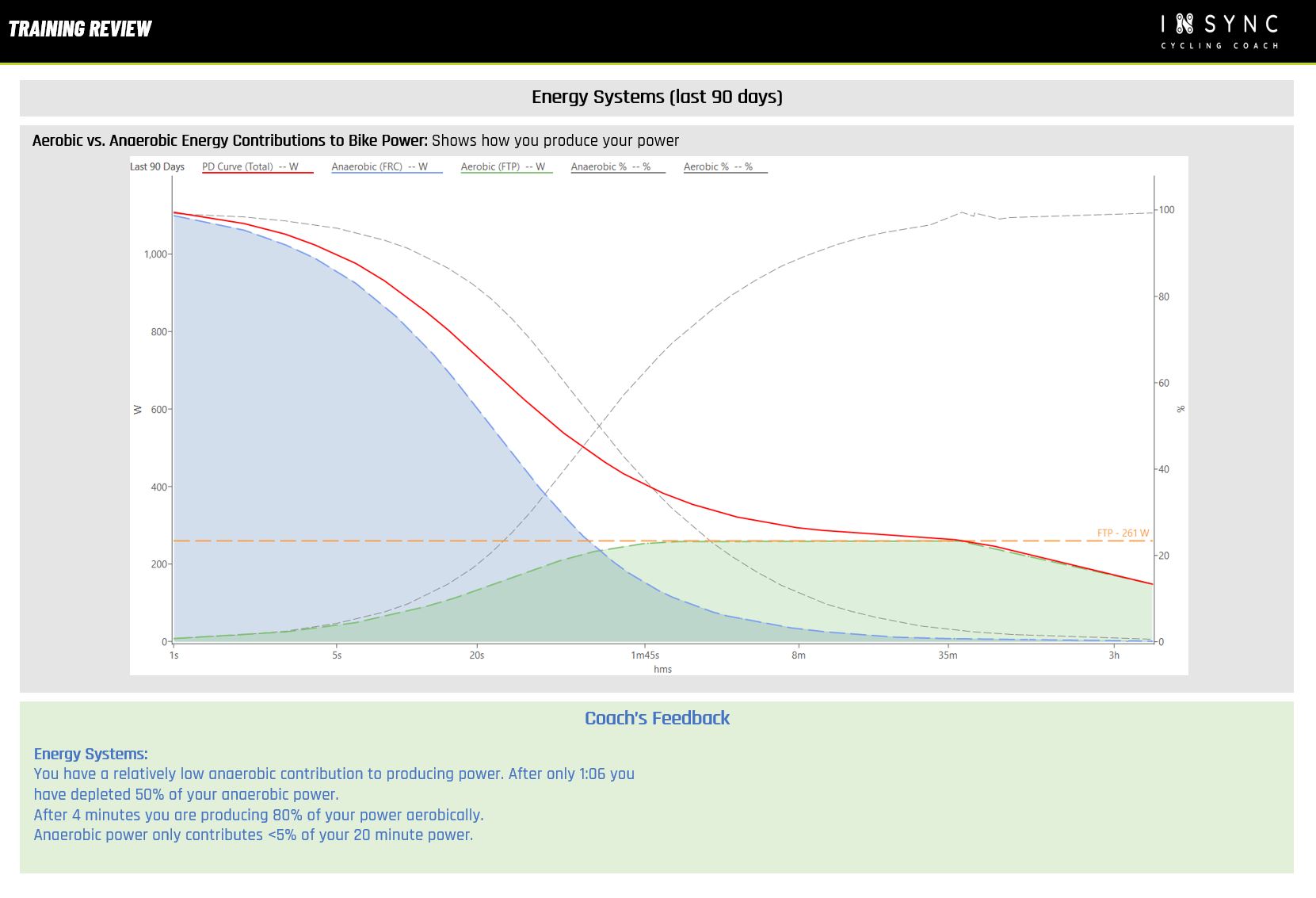Click the 400 value on the watts axis
Viewport: 1316px width, 898px height.
pos(159,487)
